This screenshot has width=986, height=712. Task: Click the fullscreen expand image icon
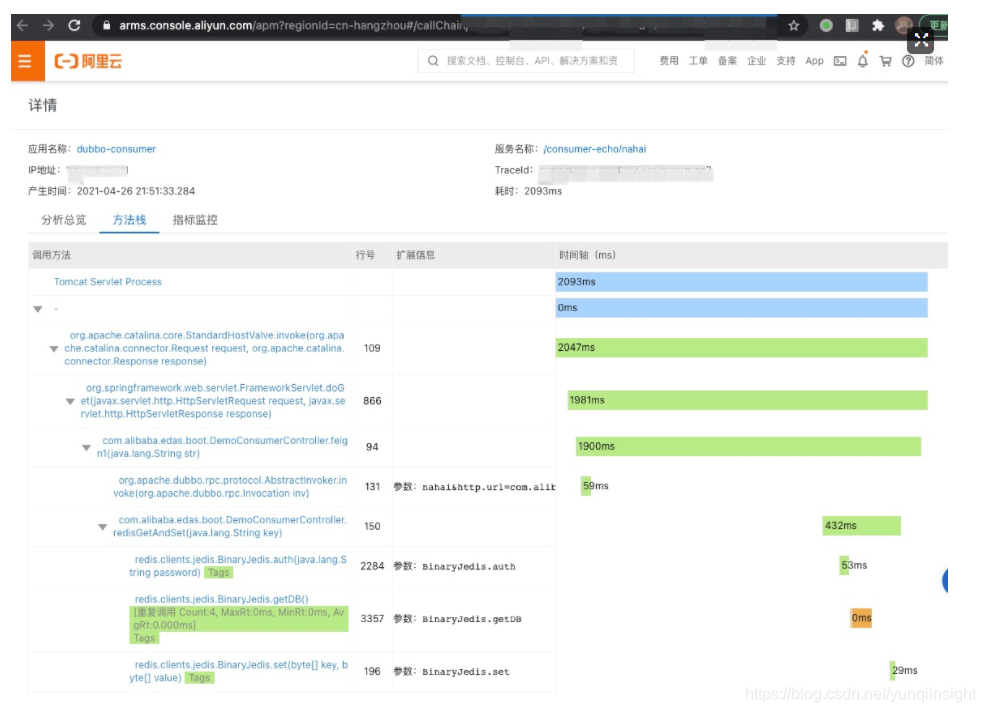click(921, 41)
